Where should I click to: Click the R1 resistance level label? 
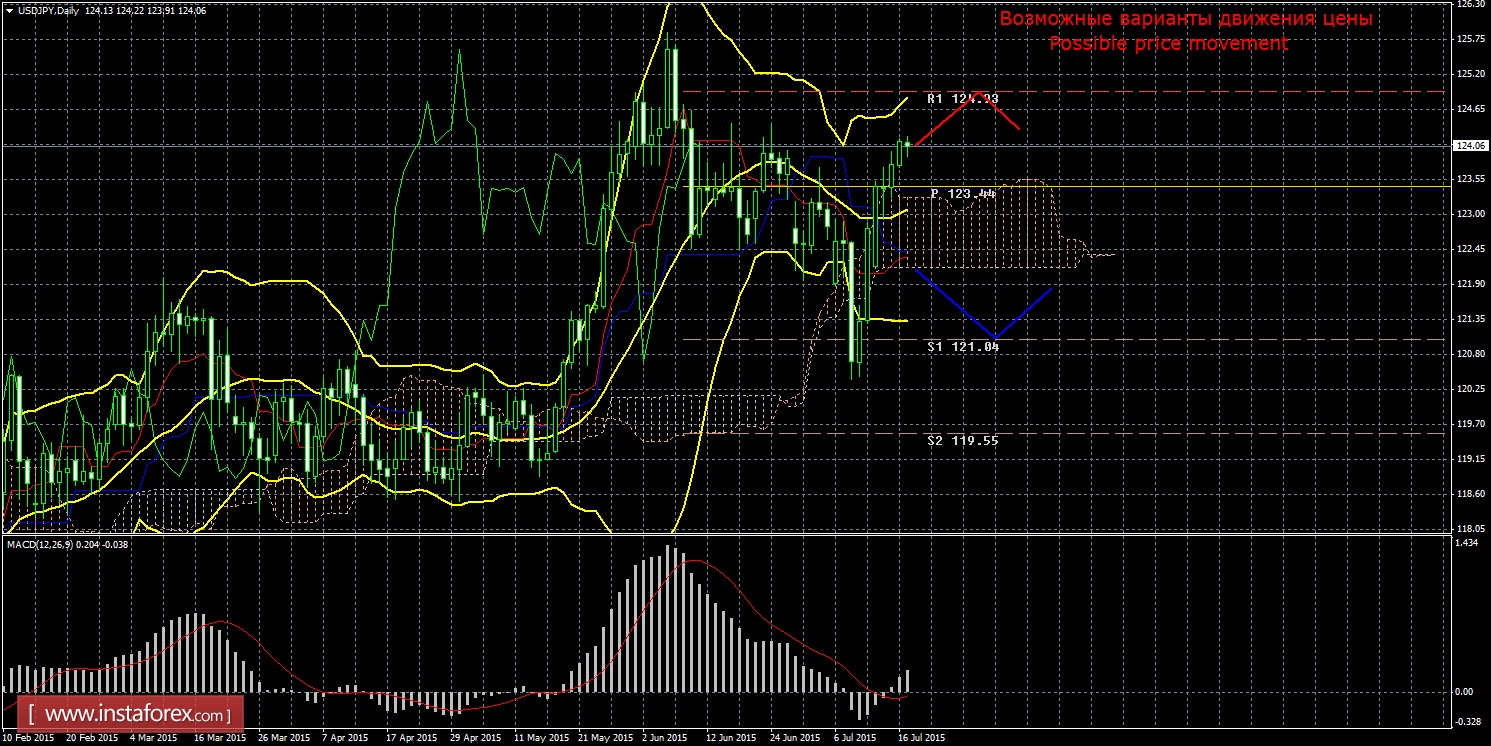click(962, 99)
